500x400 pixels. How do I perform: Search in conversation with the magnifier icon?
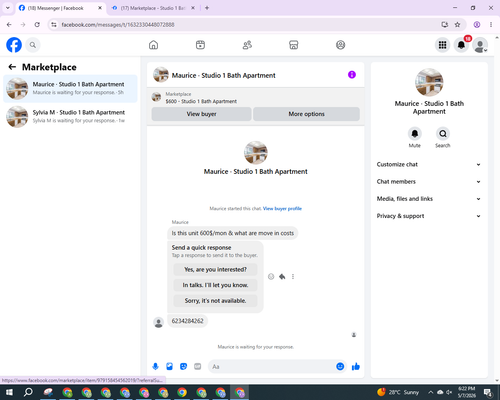443,134
